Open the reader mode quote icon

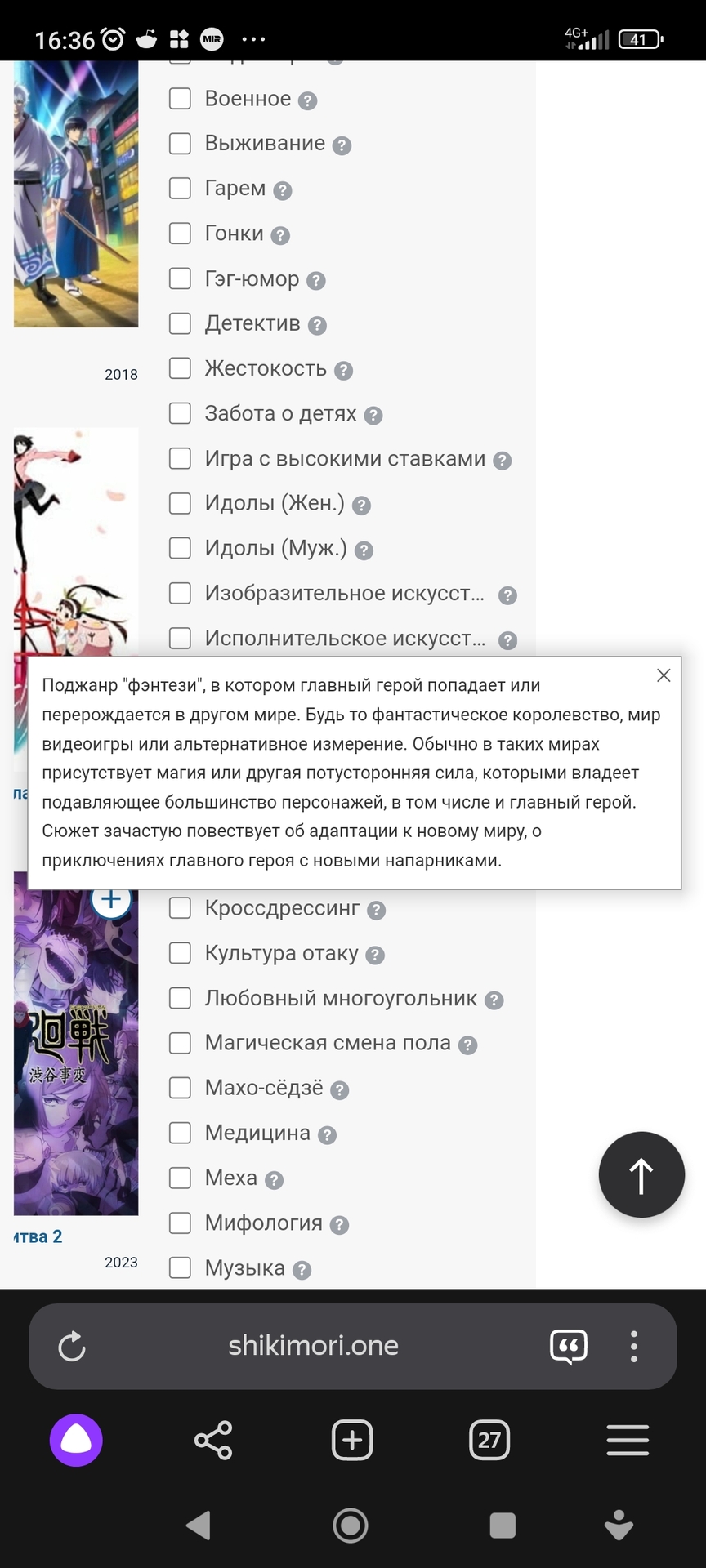coord(569,1347)
